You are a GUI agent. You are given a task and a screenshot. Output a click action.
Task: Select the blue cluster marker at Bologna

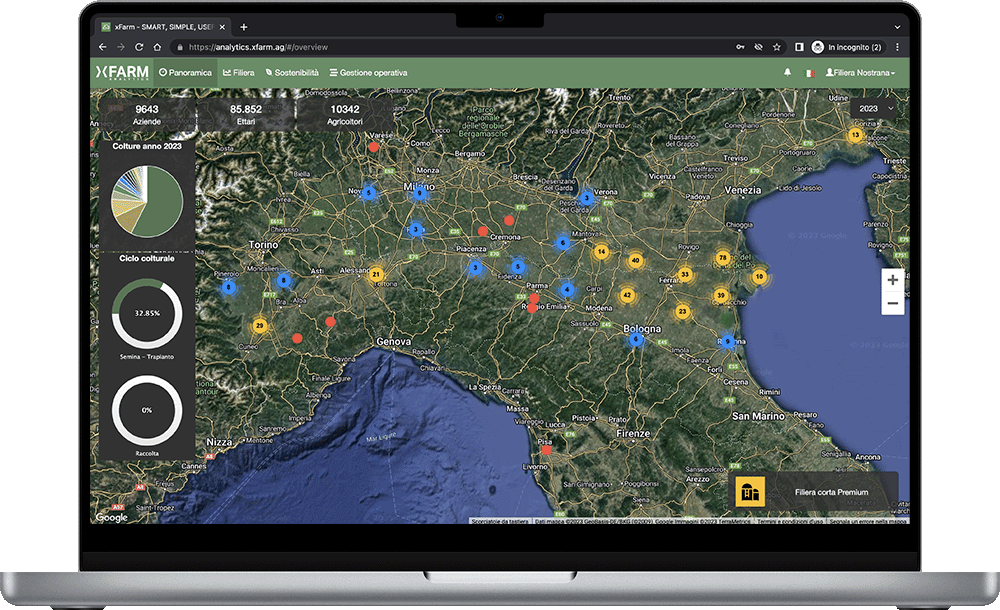(x=636, y=339)
